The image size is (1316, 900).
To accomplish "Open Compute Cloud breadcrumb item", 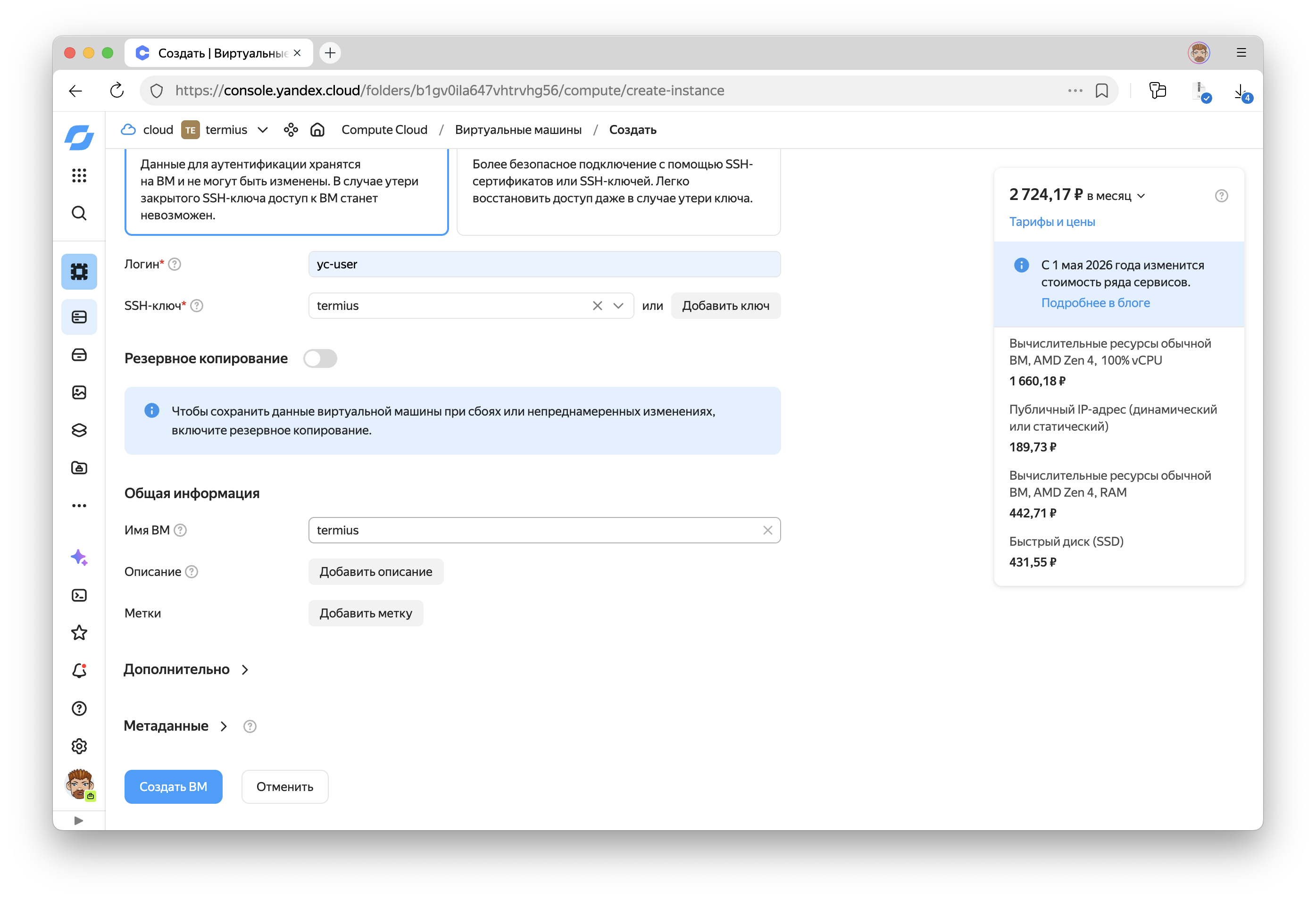I will point(384,130).
